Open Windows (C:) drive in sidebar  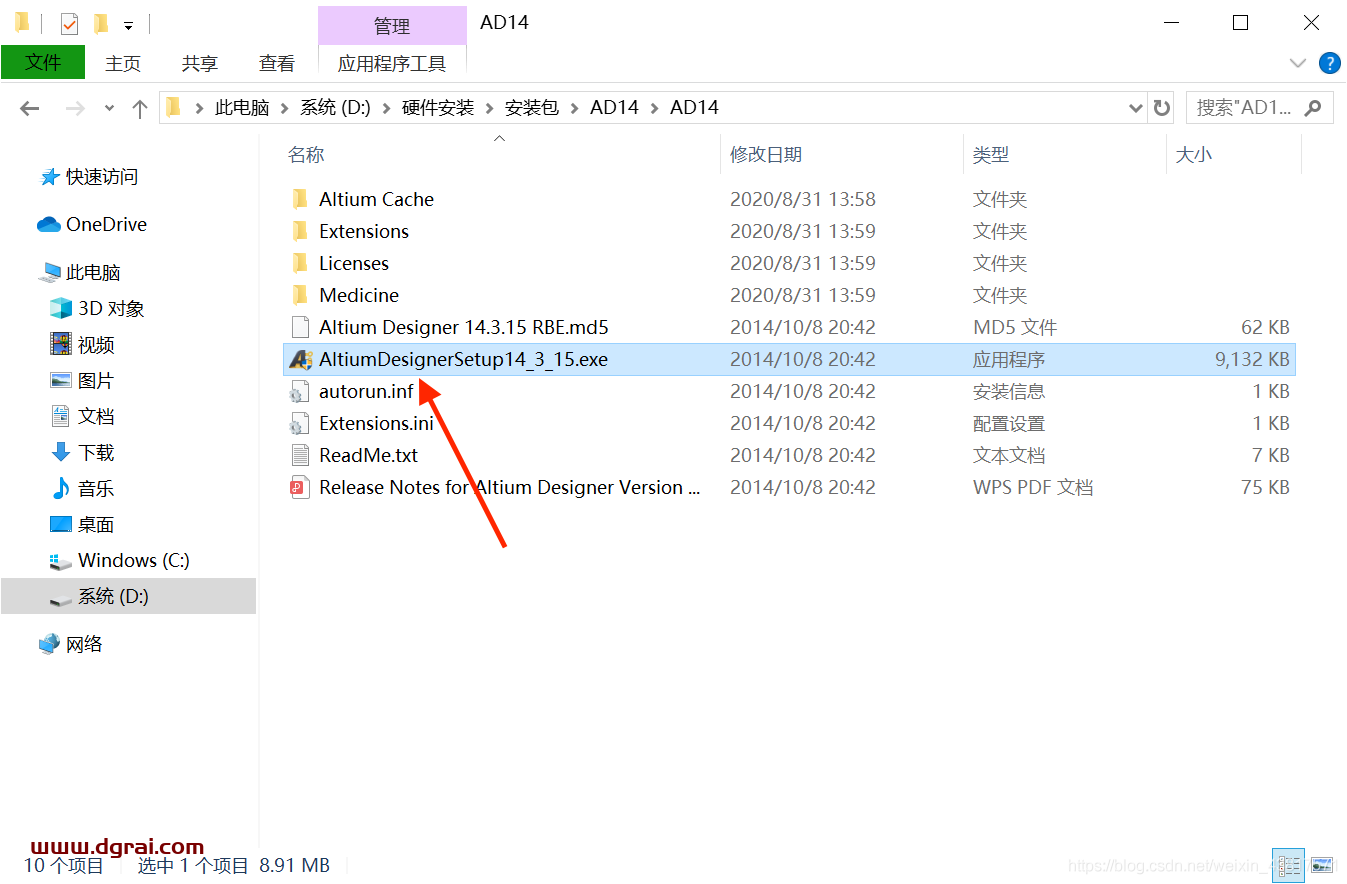(x=120, y=560)
